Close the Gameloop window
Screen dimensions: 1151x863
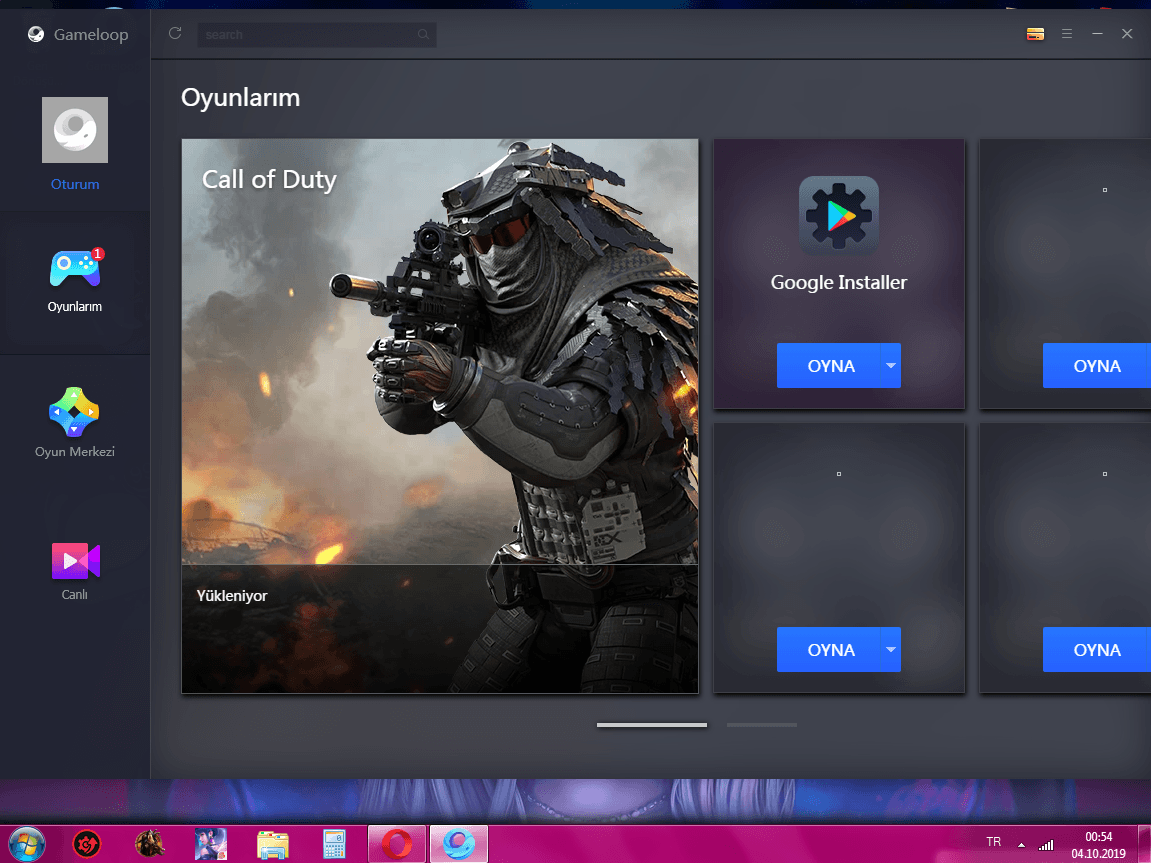click(1127, 34)
